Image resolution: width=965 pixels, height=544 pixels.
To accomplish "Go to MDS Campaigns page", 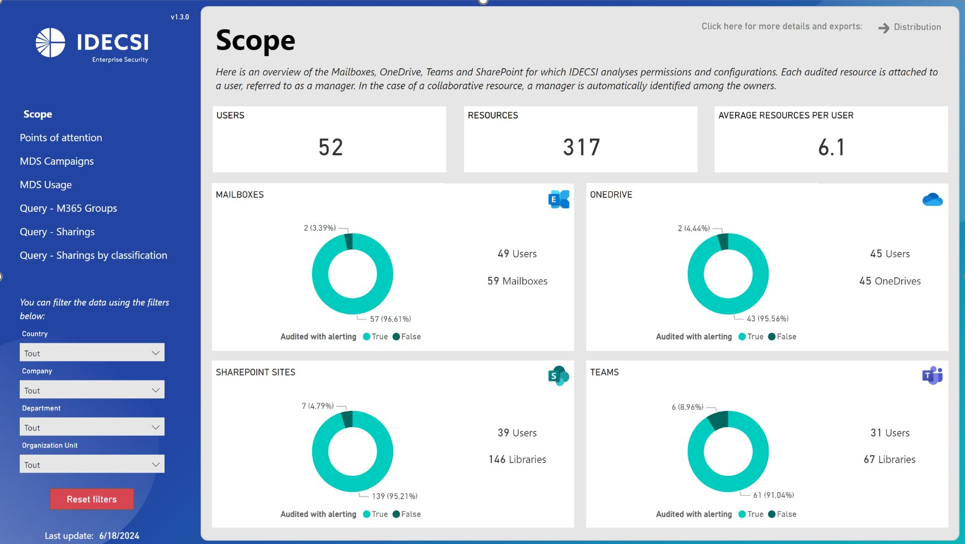I will [57, 161].
